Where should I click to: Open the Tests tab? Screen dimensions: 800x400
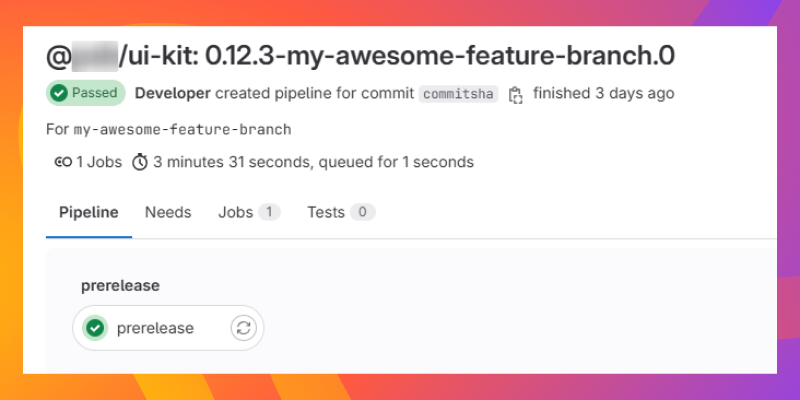click(341, 212)
